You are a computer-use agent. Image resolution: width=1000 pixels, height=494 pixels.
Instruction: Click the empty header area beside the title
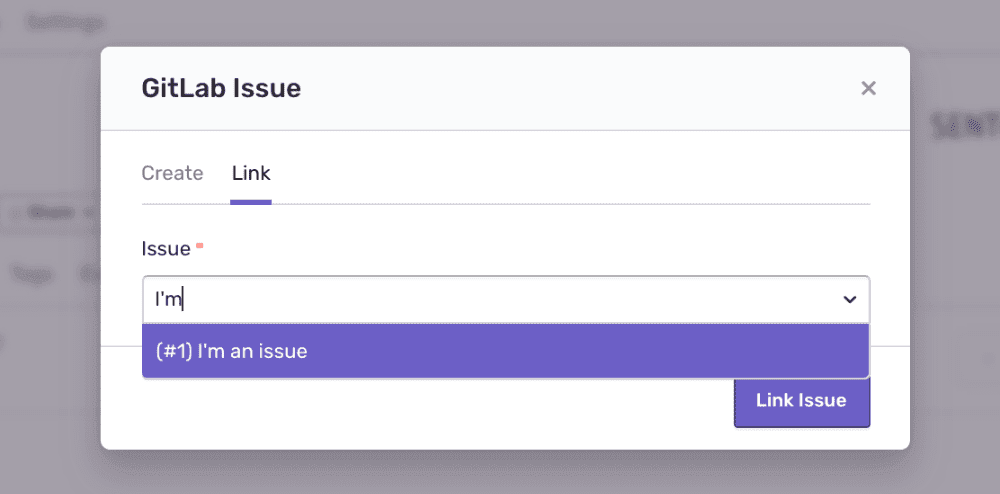(x=580, y=88)
